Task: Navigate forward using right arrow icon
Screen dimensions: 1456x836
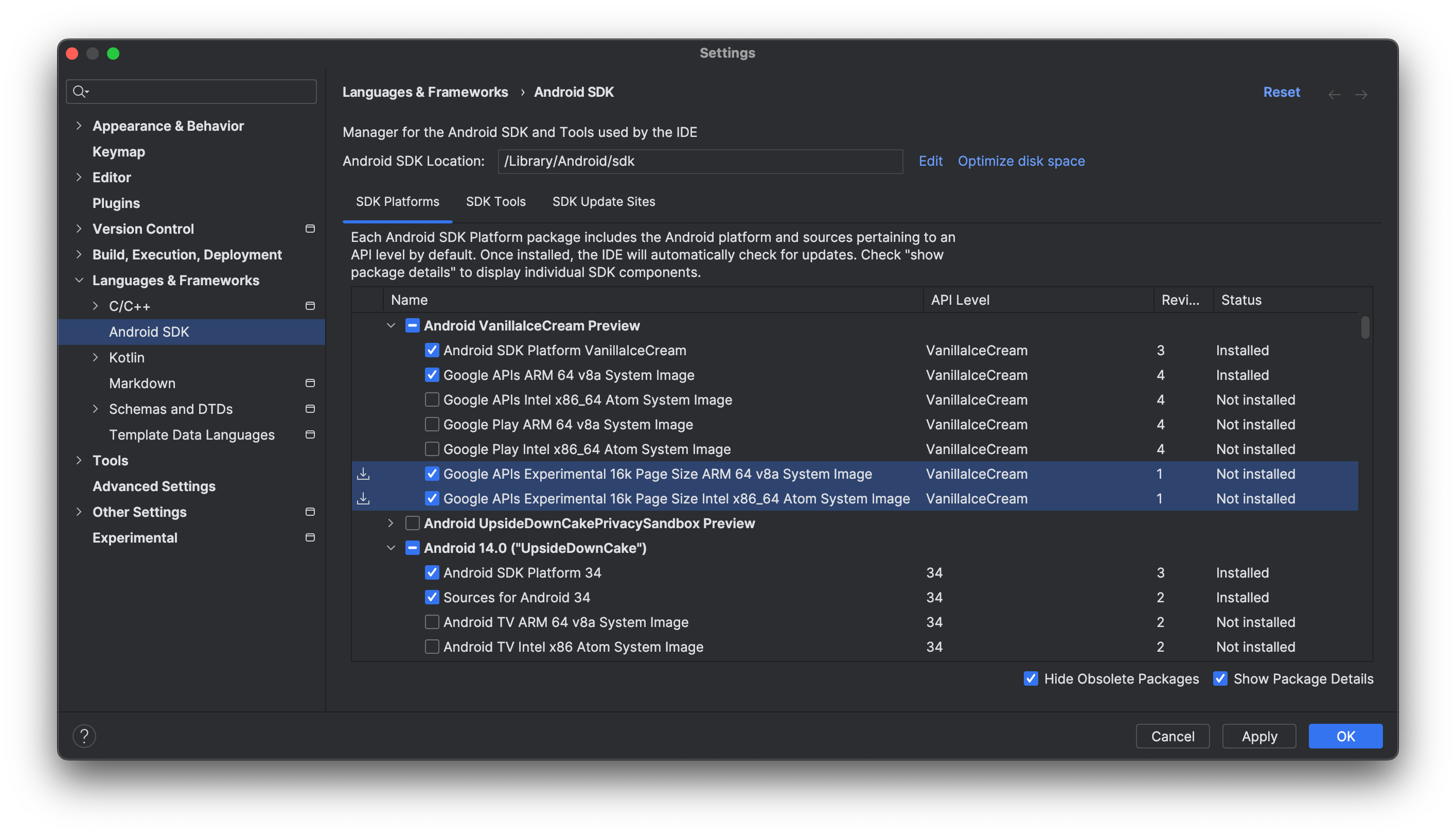Action: (x=1361, y=93)
